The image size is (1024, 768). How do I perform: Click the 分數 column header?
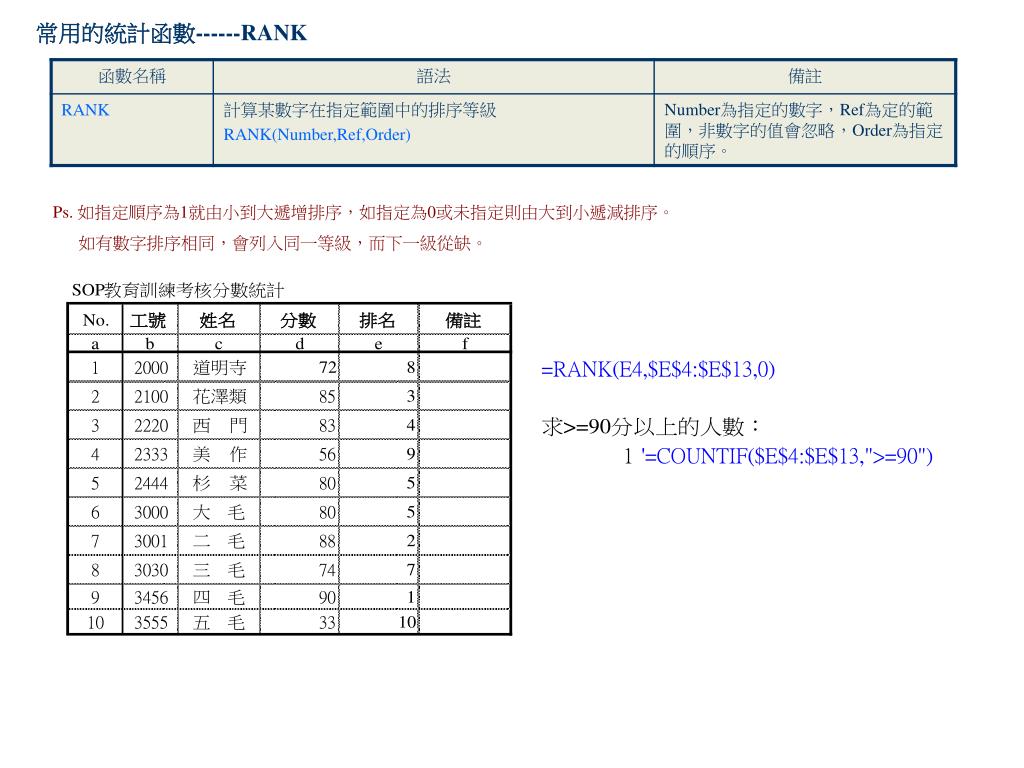click(298, 320)
